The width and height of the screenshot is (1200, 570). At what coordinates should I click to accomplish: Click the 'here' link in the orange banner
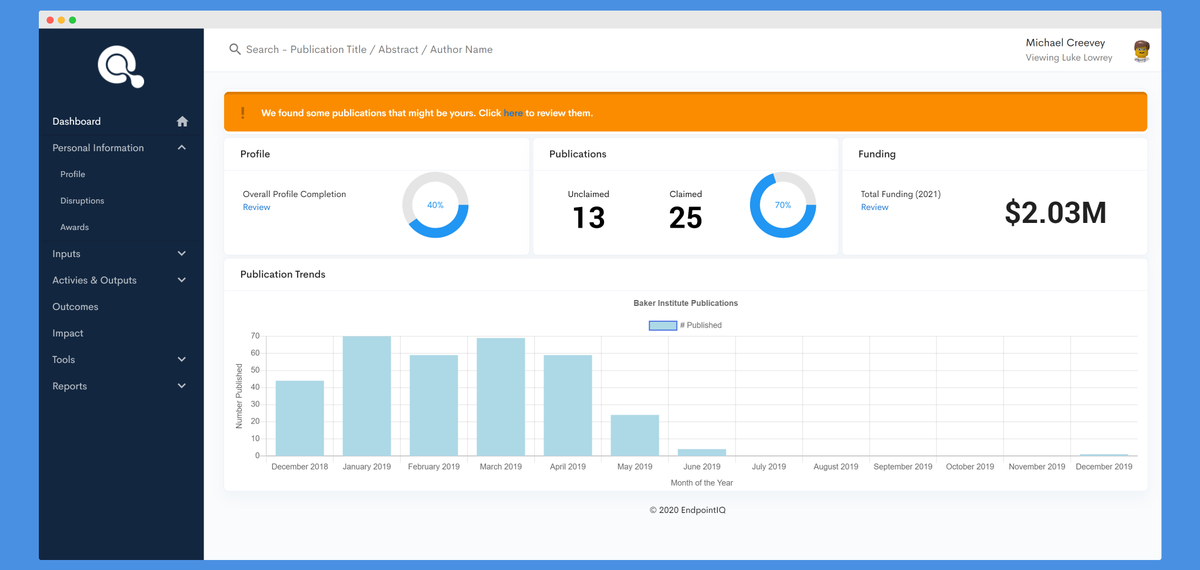[513, 113]
